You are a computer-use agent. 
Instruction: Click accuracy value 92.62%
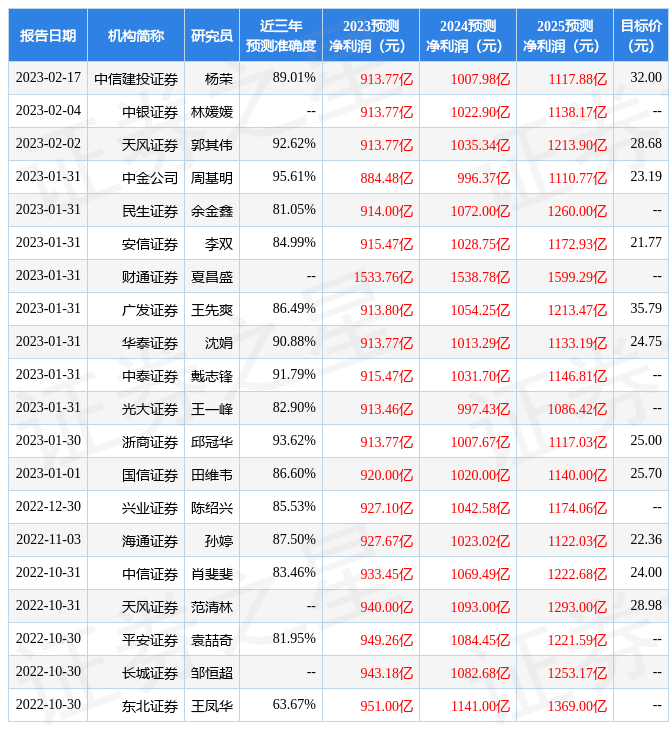(294, 144)
